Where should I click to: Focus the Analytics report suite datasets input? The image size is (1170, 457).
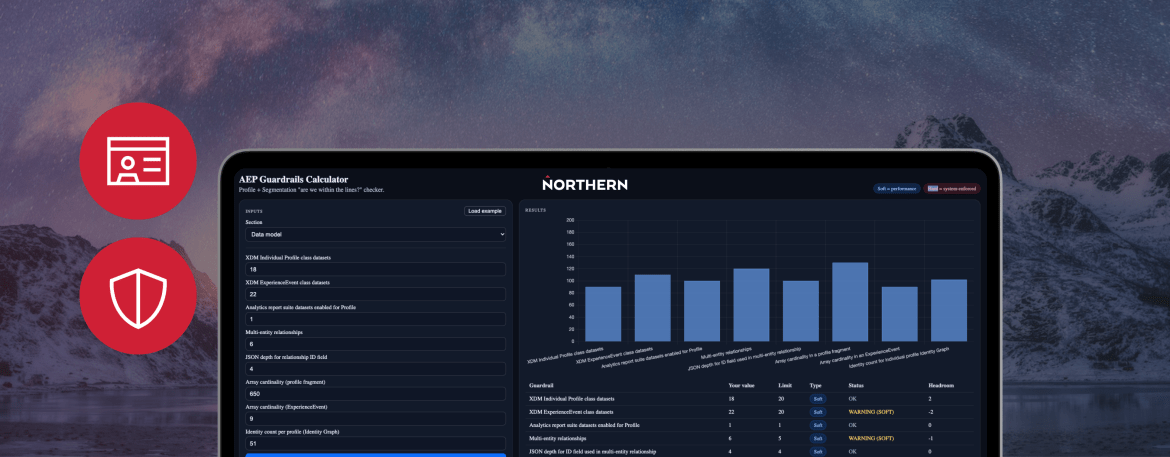(x=375, y=319)
